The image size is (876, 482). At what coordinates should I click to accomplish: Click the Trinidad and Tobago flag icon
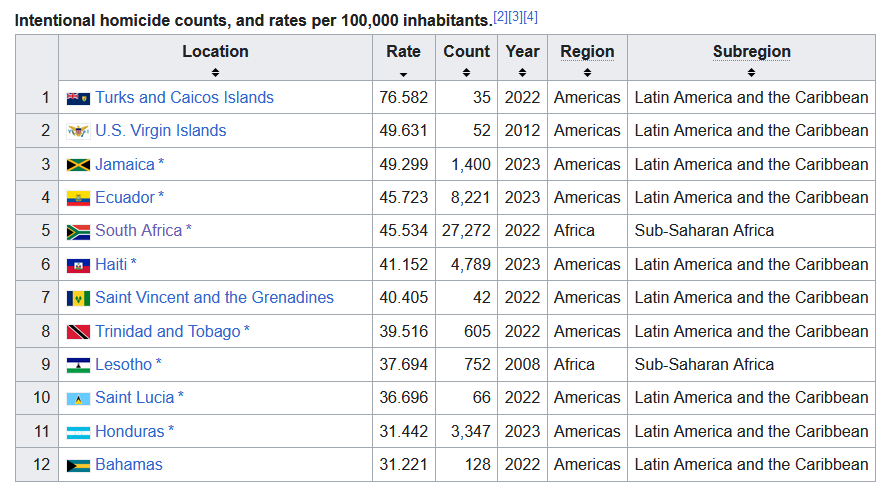tap(78, 332)
